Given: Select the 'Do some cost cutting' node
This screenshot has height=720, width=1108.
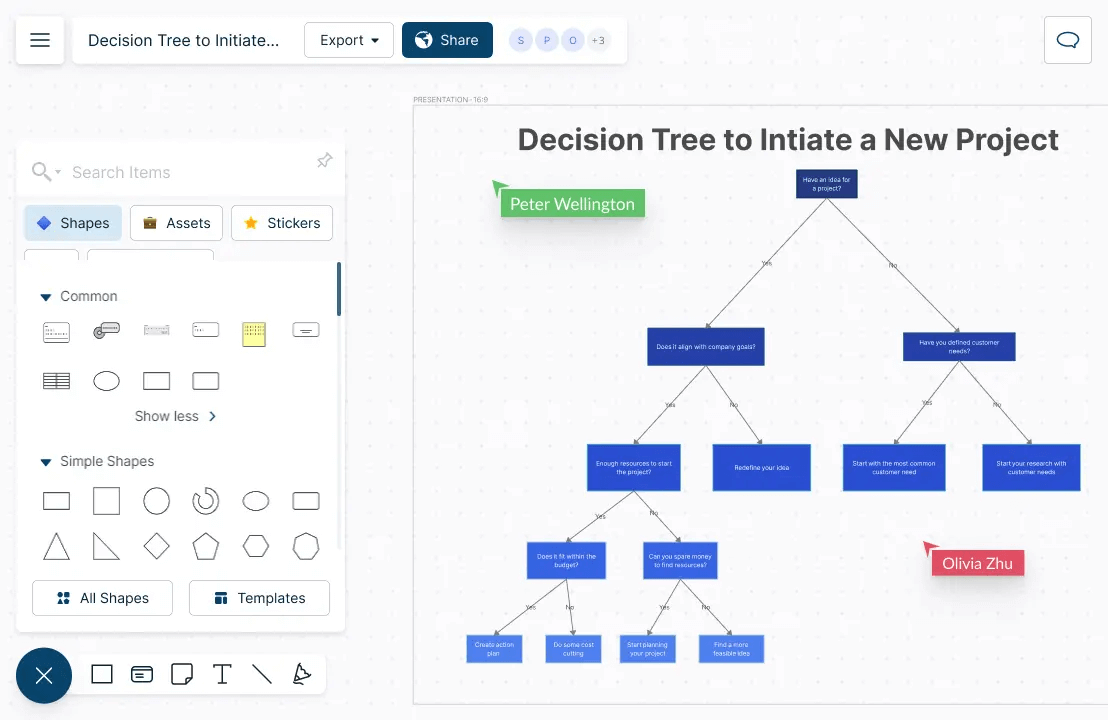Looking at the screenshot, I should (573, 649).
